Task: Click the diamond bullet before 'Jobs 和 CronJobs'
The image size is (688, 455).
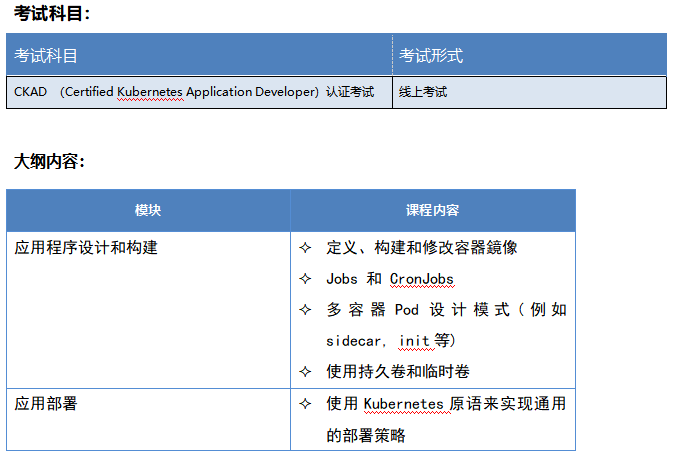Action: (x=305, y=279)
